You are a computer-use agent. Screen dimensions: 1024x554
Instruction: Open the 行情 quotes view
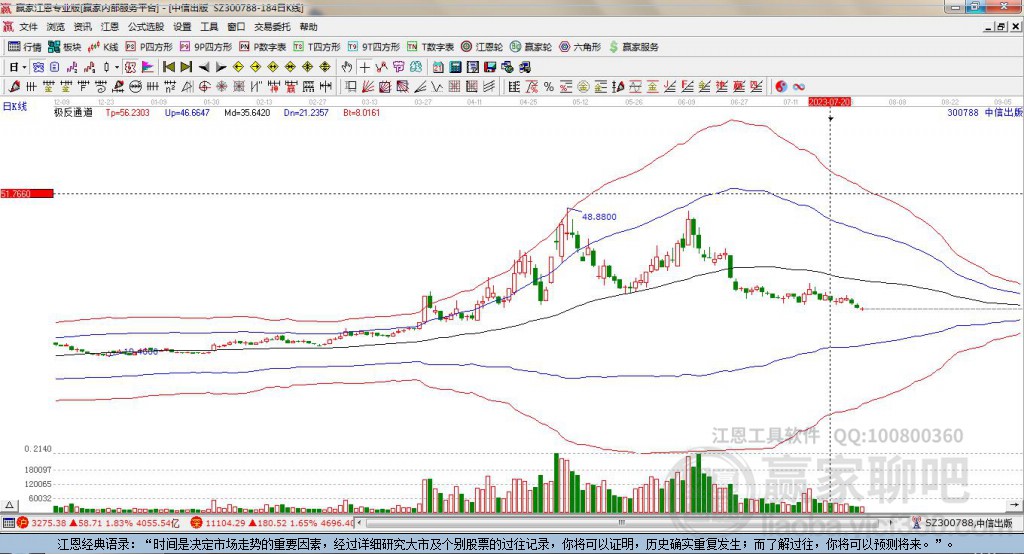[24, 46]
